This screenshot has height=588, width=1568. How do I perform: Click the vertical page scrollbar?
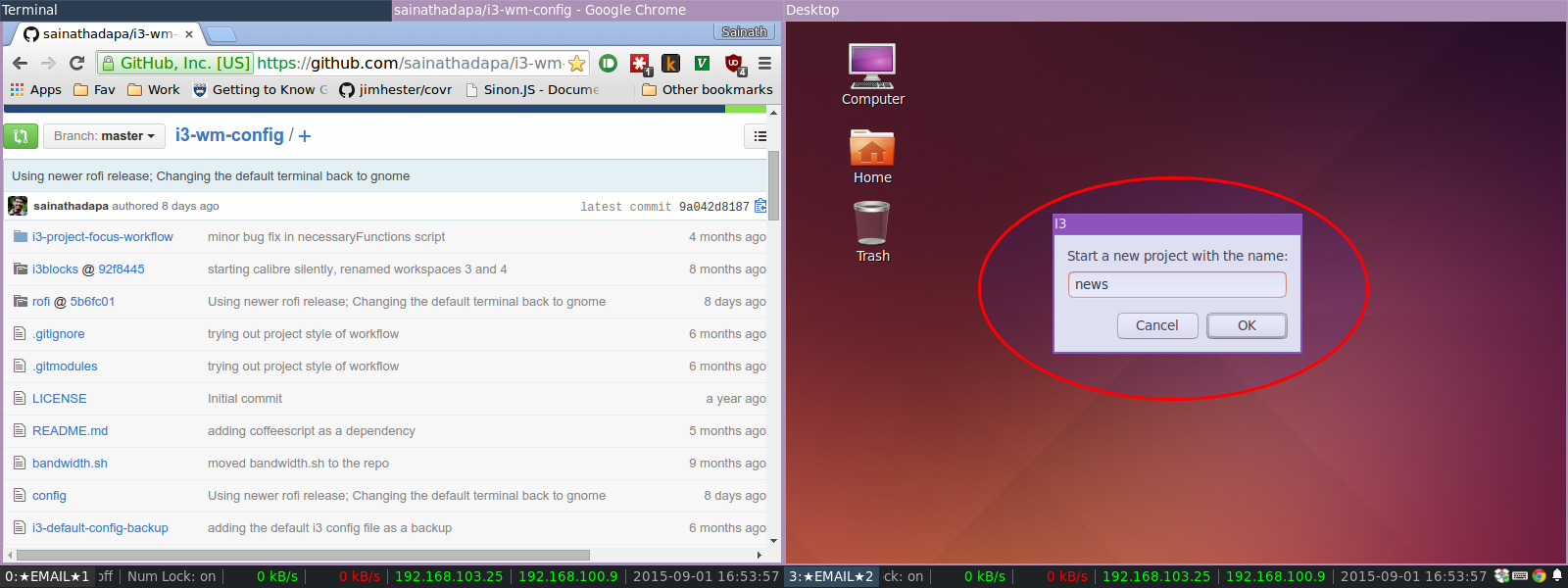click(773, 186)
